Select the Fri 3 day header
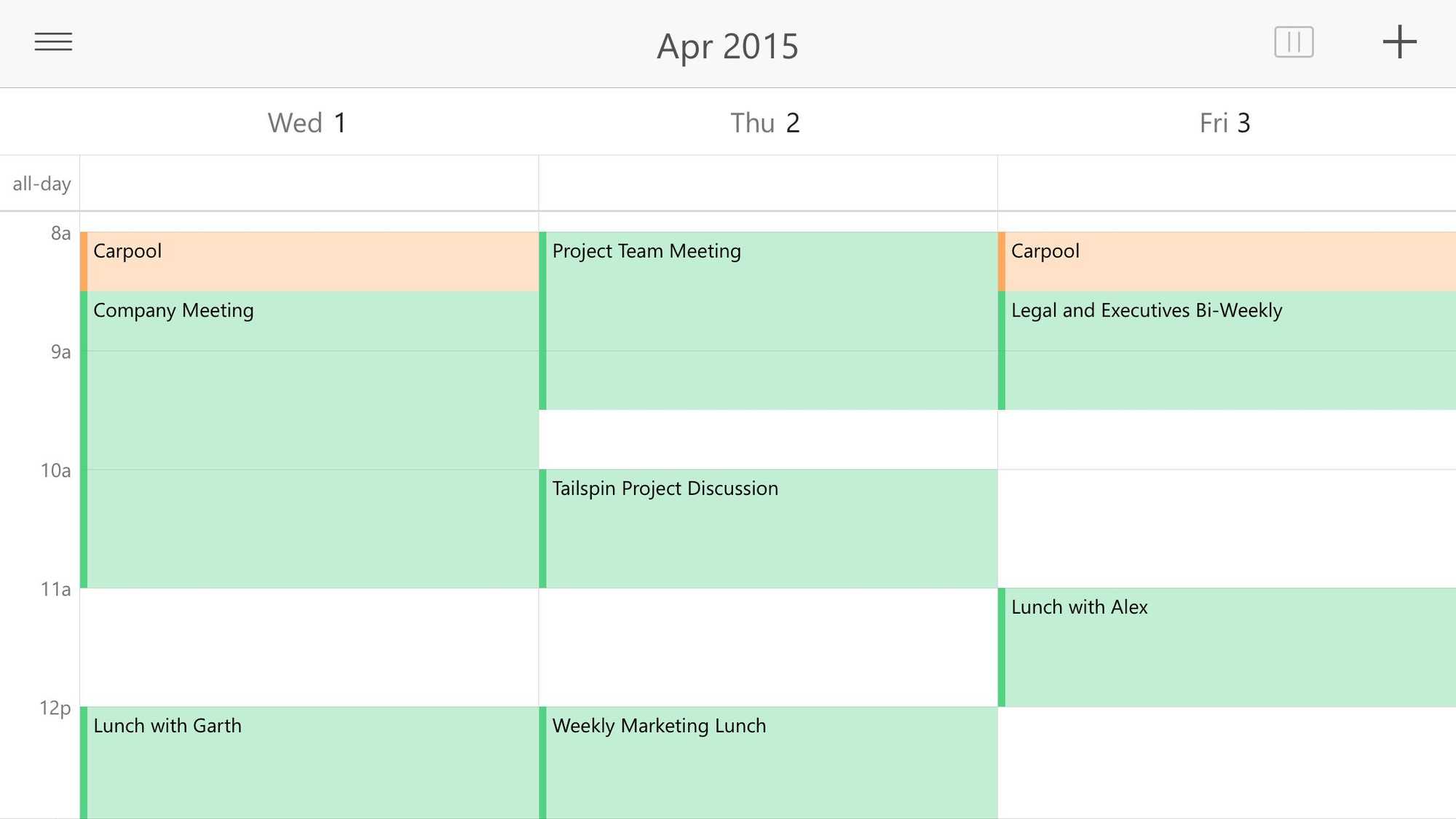This screenshot has height=819, width=1456. coord(1225,123)
